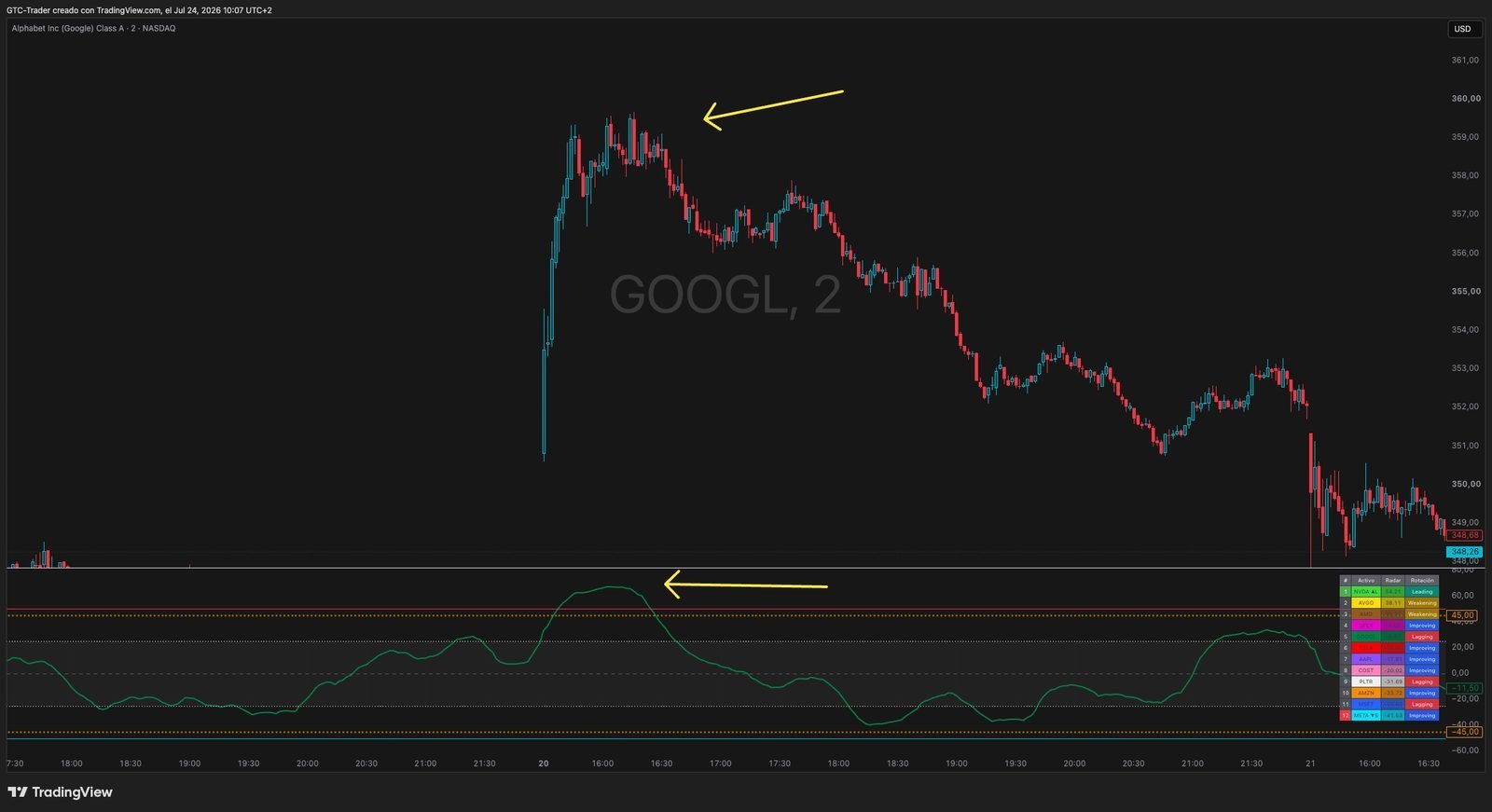
Task: Select the META cell in the radar table
Action: (1366, 715)
